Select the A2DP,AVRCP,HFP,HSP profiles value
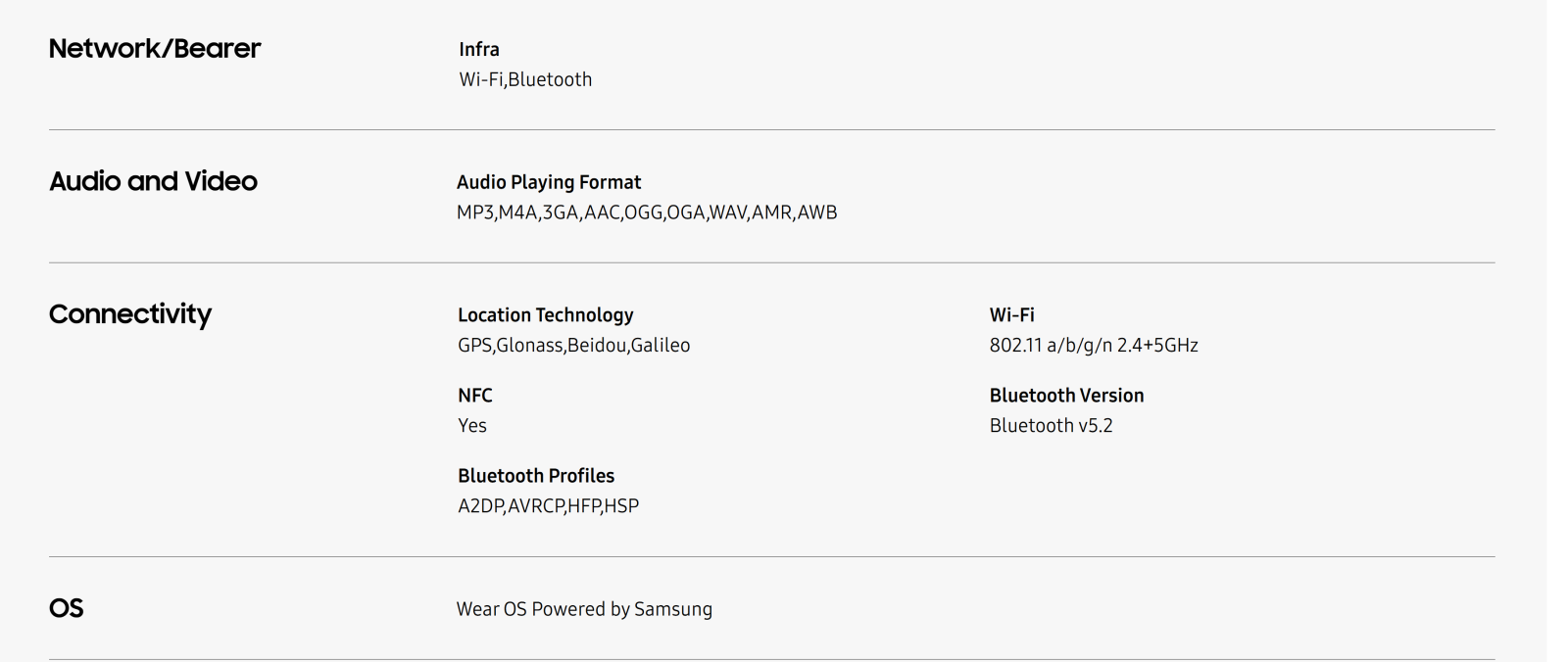 click(549, 506)
